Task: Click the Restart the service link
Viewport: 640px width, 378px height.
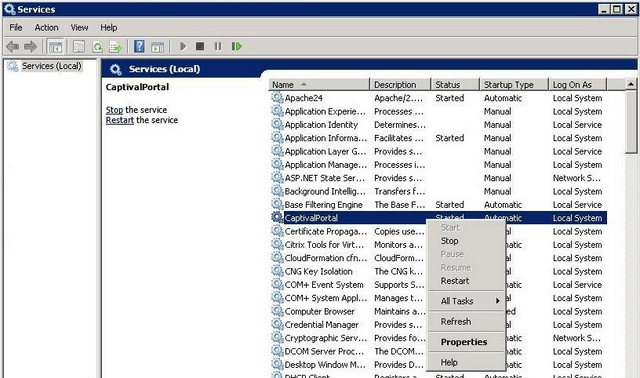Action: [x=120, y=120]
